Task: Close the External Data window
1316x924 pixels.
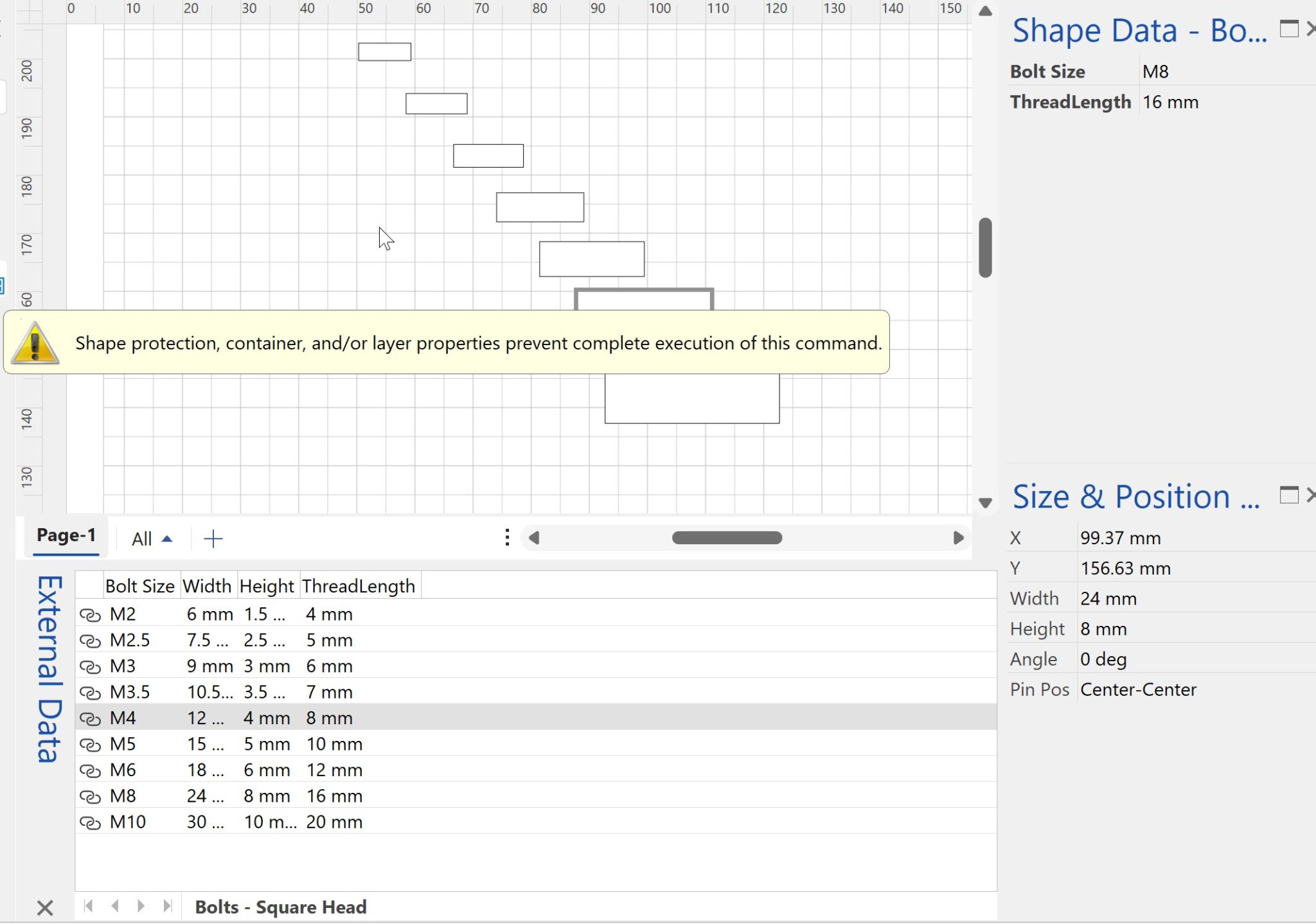Action: [x=45, y=907]
